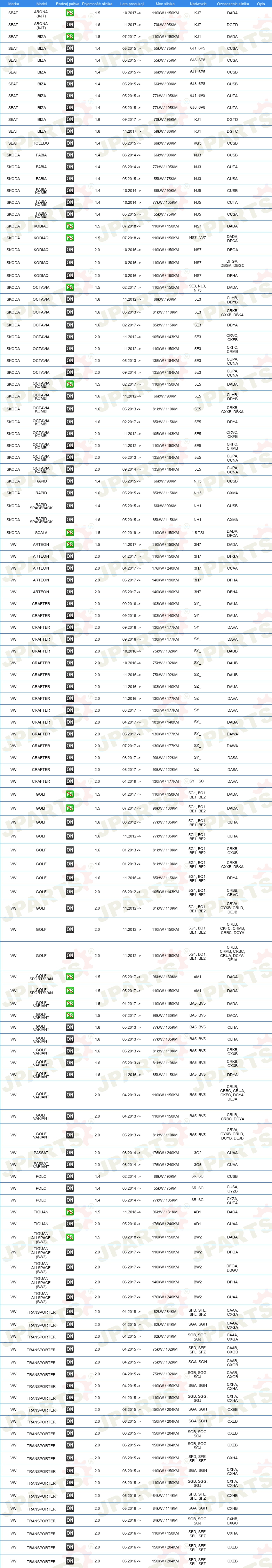Click the Nadwozie column header
Image resolution: width=272 pixels, height=1568 pixels.
(198, 3)
